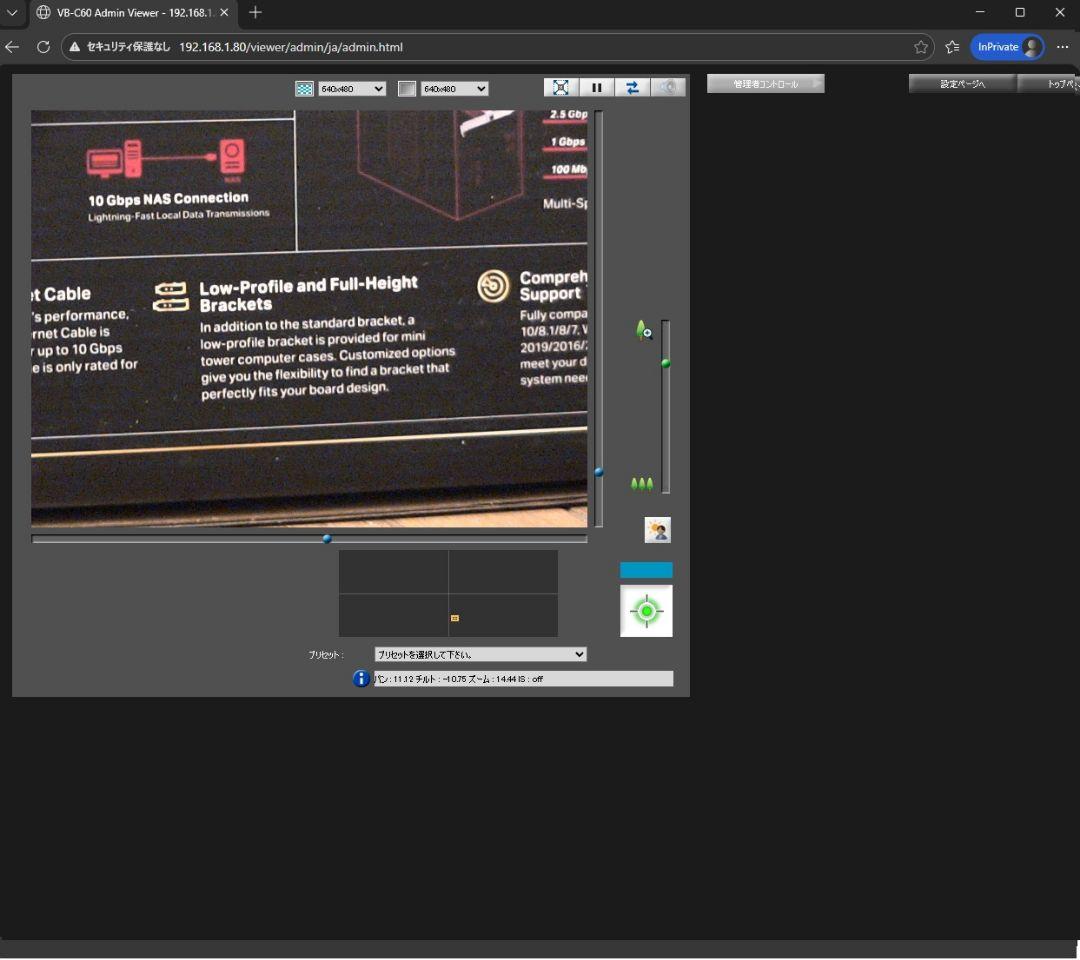
Task: Click the information icon by status bar
Action: pyautogui.click(x=362, y=679)
